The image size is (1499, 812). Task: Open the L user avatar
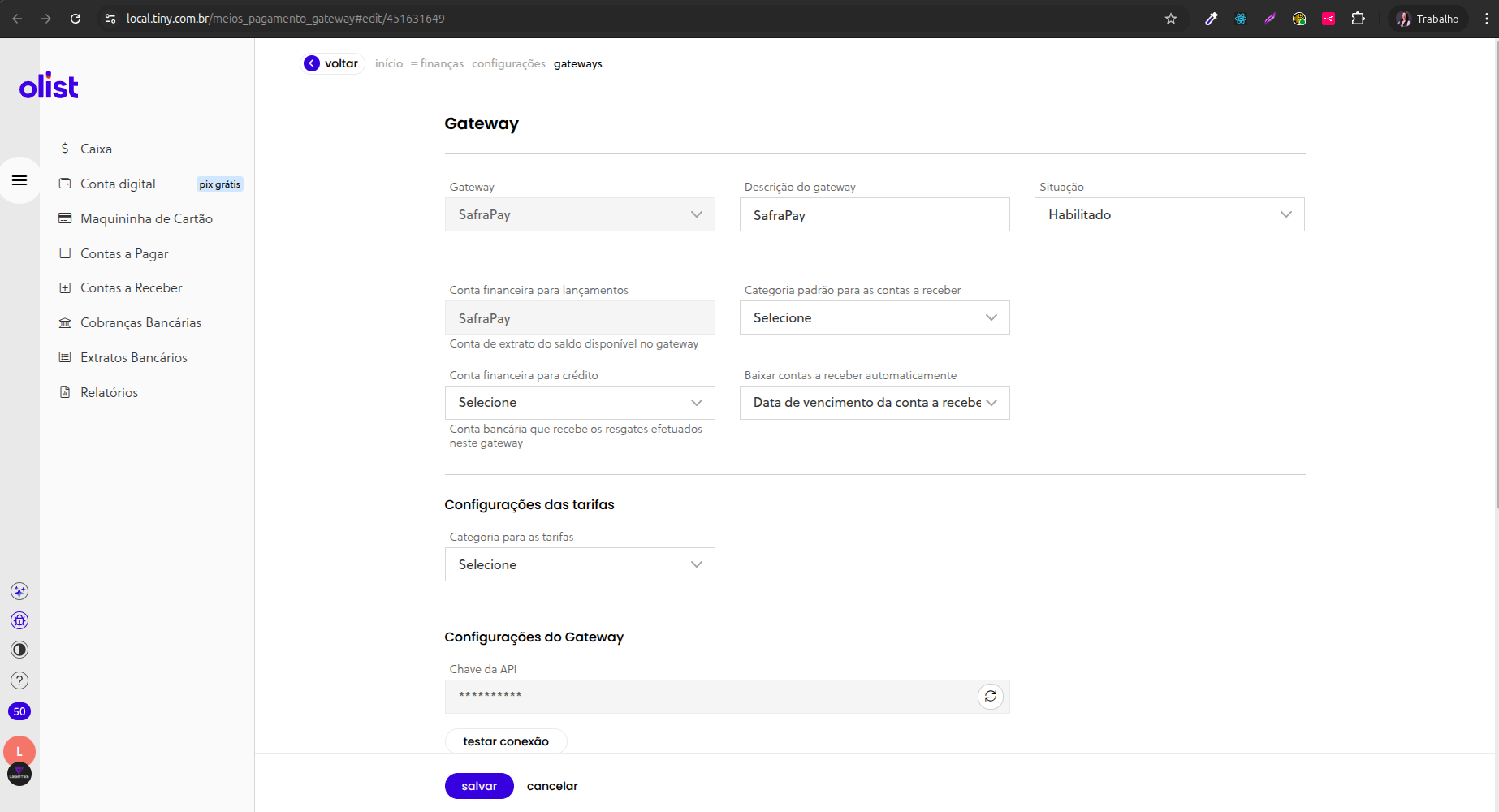[19, 751]
